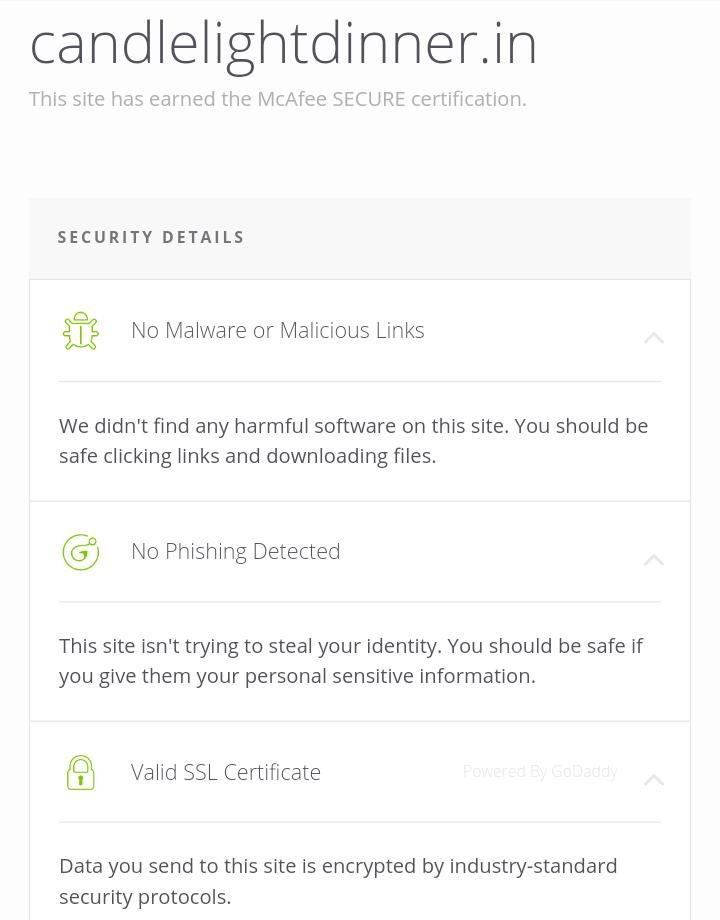The width and height of the screenshot is (720, 920).
Task: Click the divider line under malware heading
Action: pyautogui.click(x=360, y=381)
